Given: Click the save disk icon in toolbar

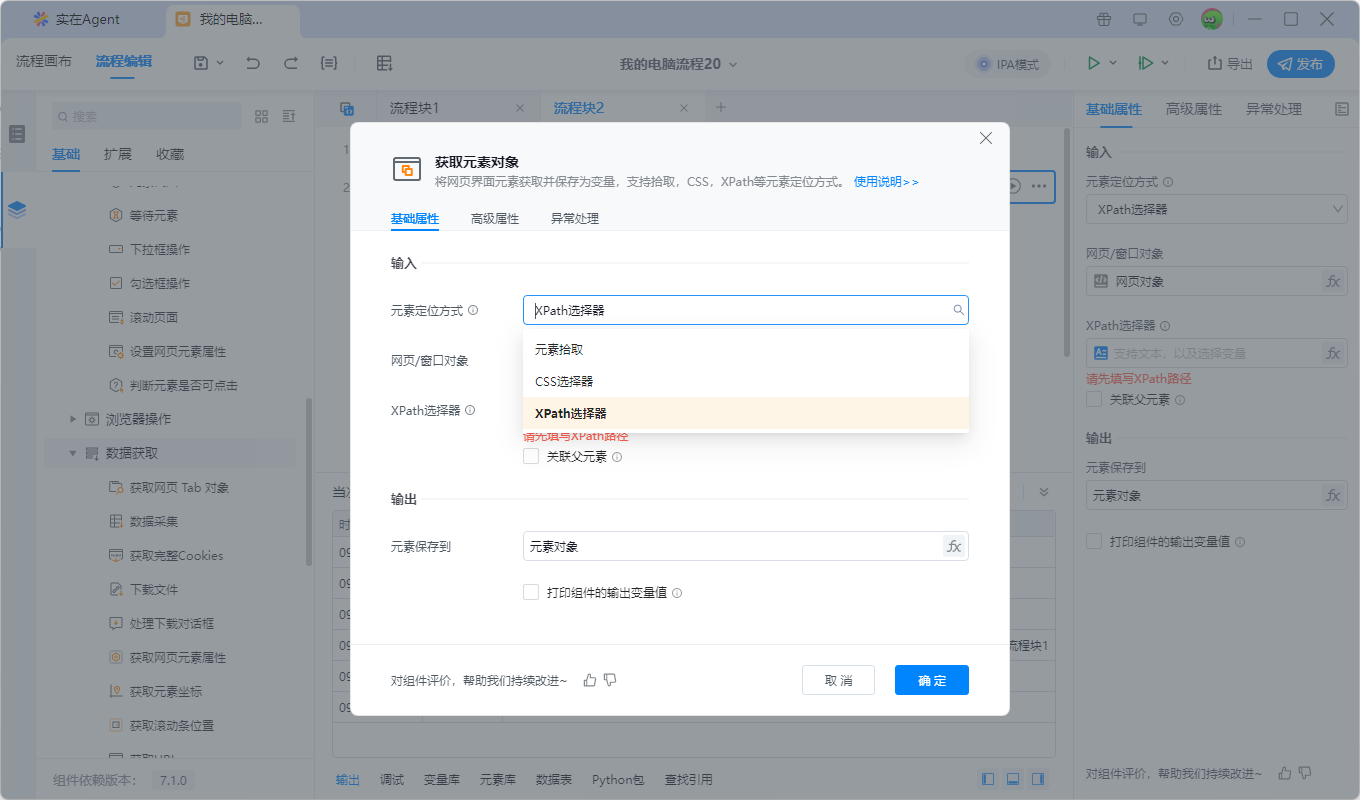Looking at the screenshot, I should pyautogui.click(x=201, y=63).
